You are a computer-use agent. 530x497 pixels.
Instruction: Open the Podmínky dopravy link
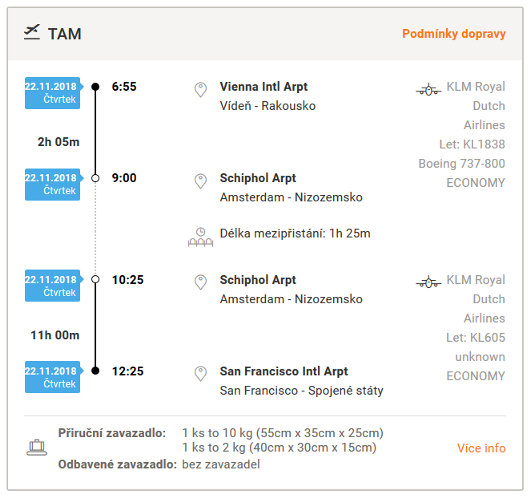pyautogui.click(x=454, y=34)
